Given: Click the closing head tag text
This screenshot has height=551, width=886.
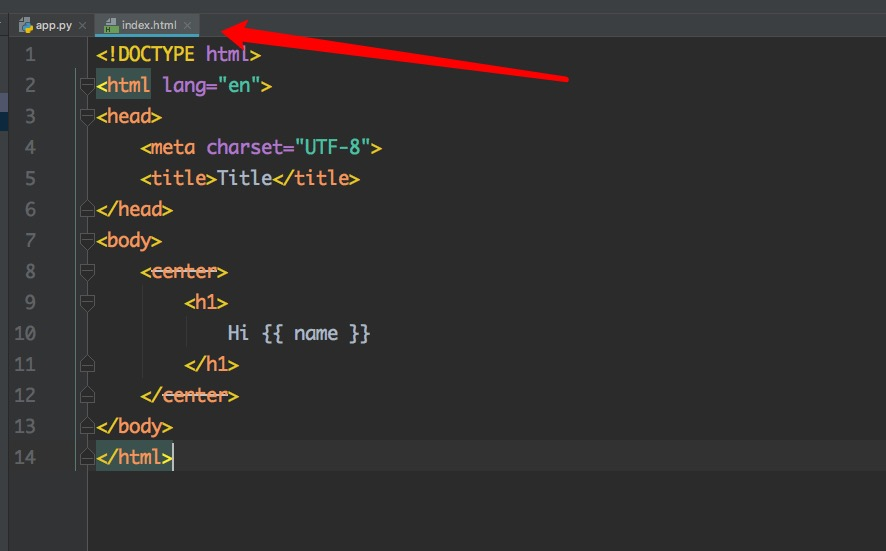Looking at the screenshot, I should [134, 210].
